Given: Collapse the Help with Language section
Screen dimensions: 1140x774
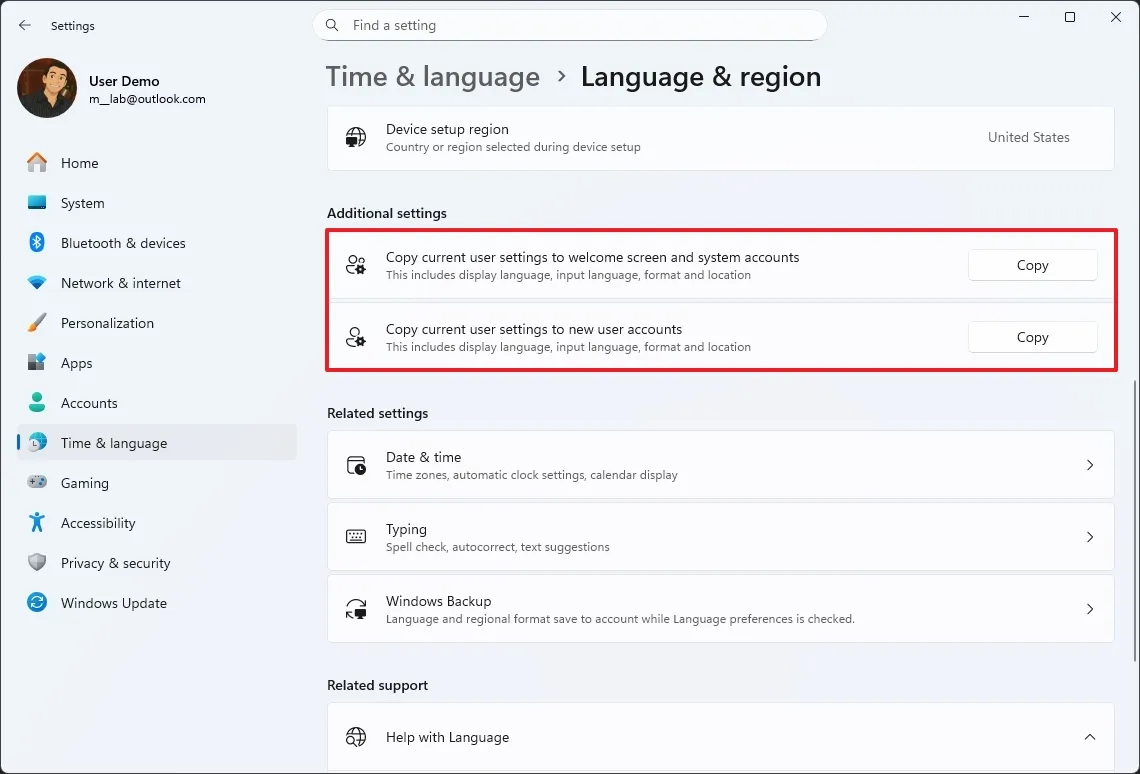Looking at the screenshot, I should [1090, 737].
